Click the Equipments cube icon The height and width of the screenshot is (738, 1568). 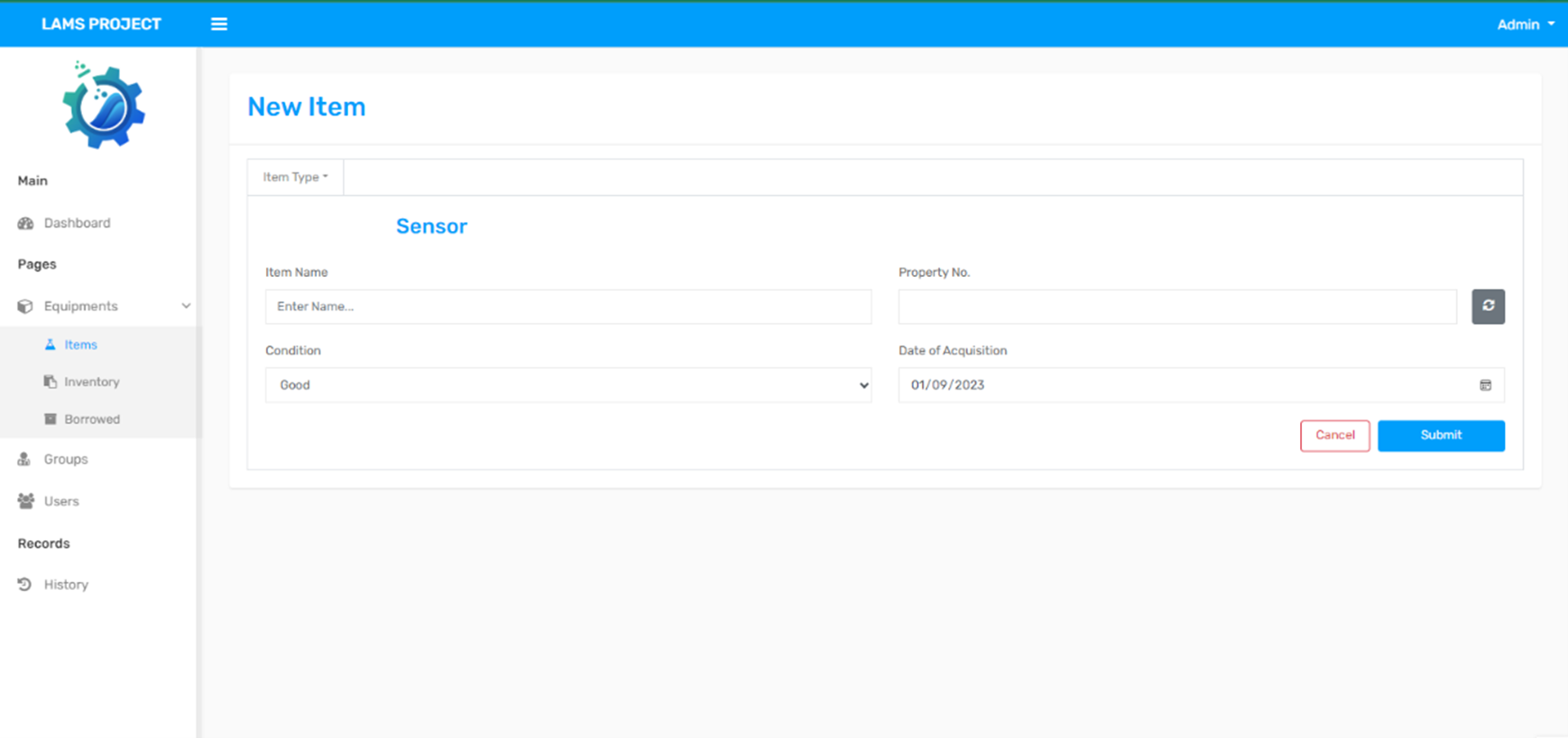(x=25, y=307)
